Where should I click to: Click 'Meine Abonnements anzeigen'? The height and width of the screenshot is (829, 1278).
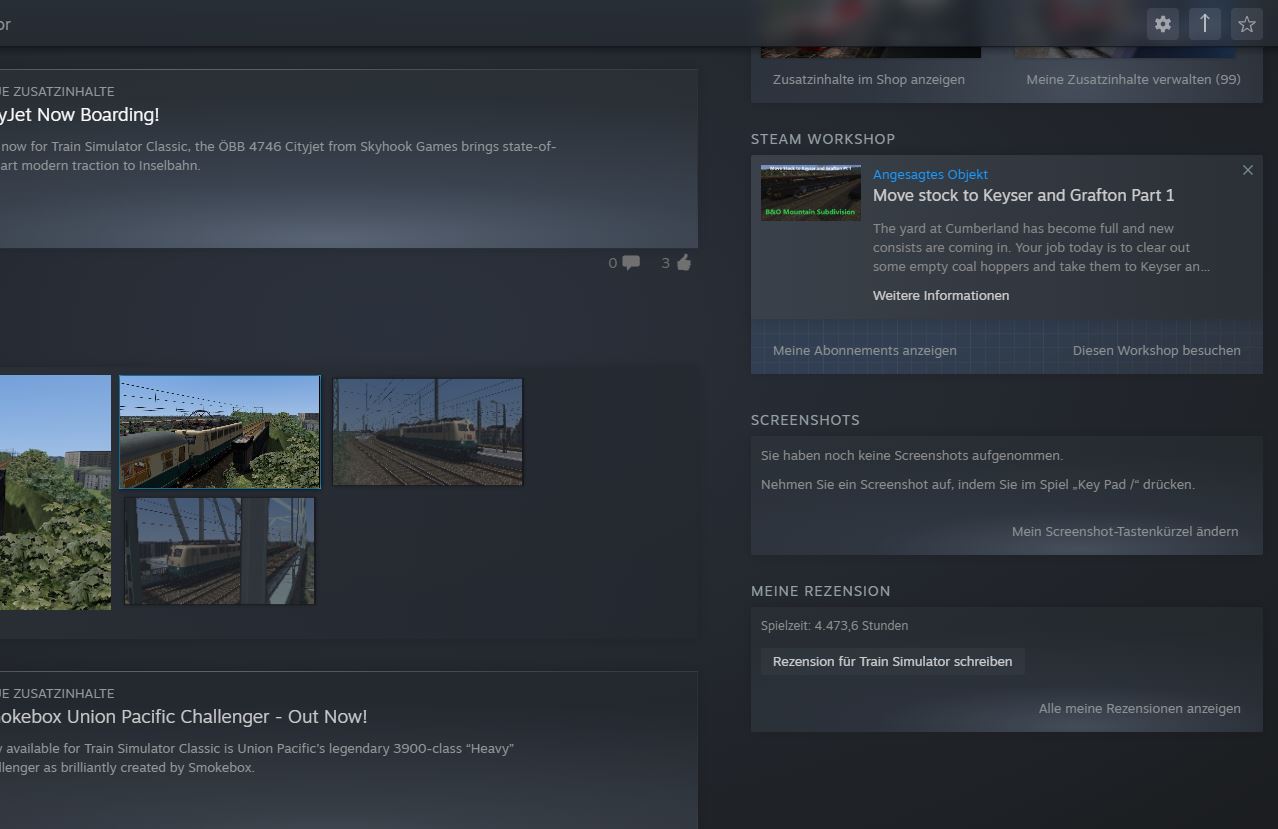click(x=865, y=350)
